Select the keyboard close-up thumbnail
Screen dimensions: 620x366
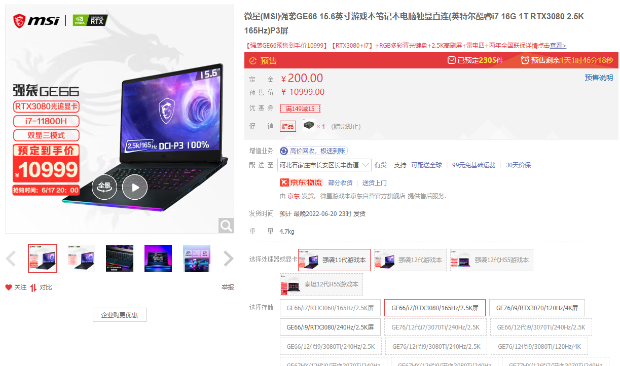click(119, 258)
